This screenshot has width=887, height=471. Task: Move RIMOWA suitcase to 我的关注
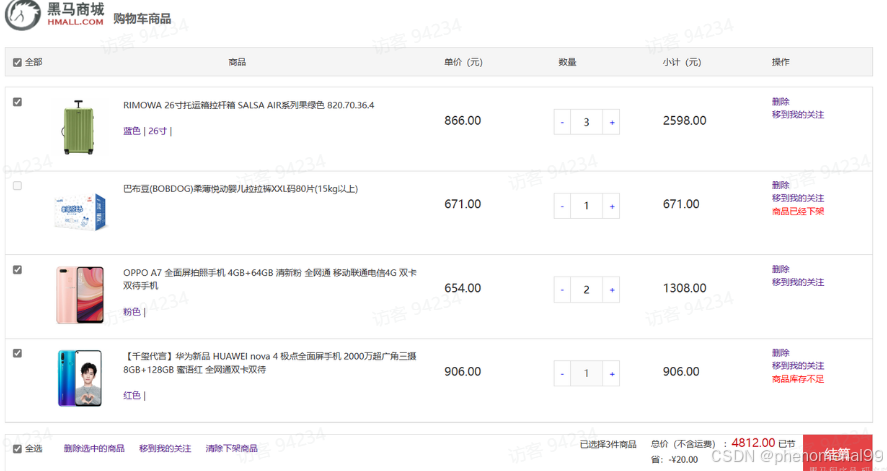(798, 115)
